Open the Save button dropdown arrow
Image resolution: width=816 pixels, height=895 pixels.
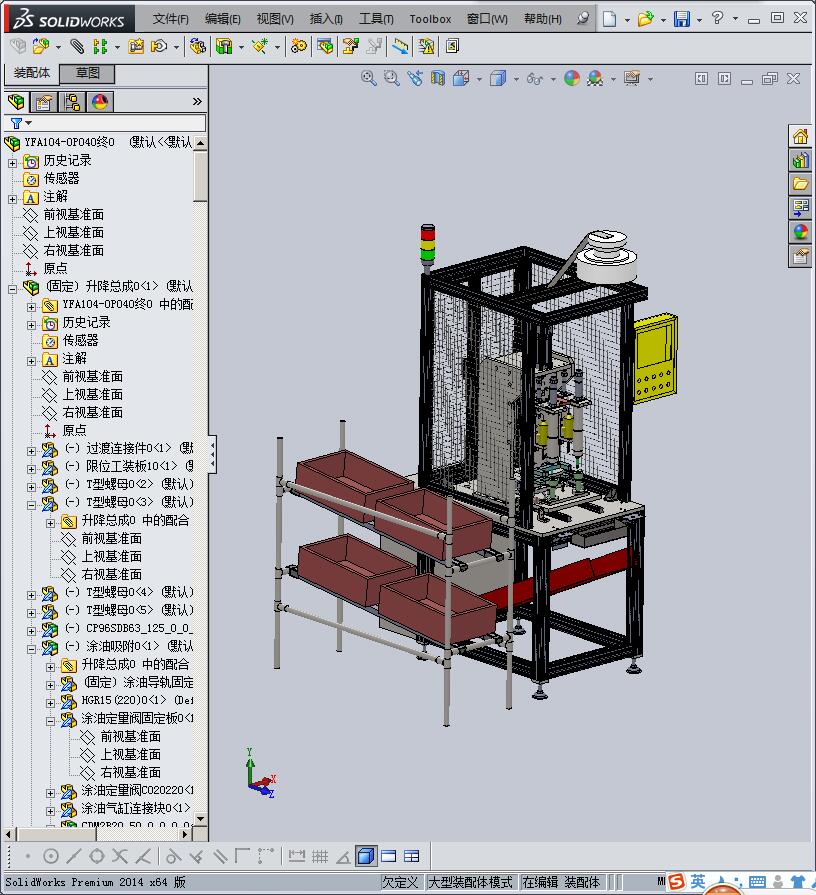pyautogui.click(x=699, y=20)
